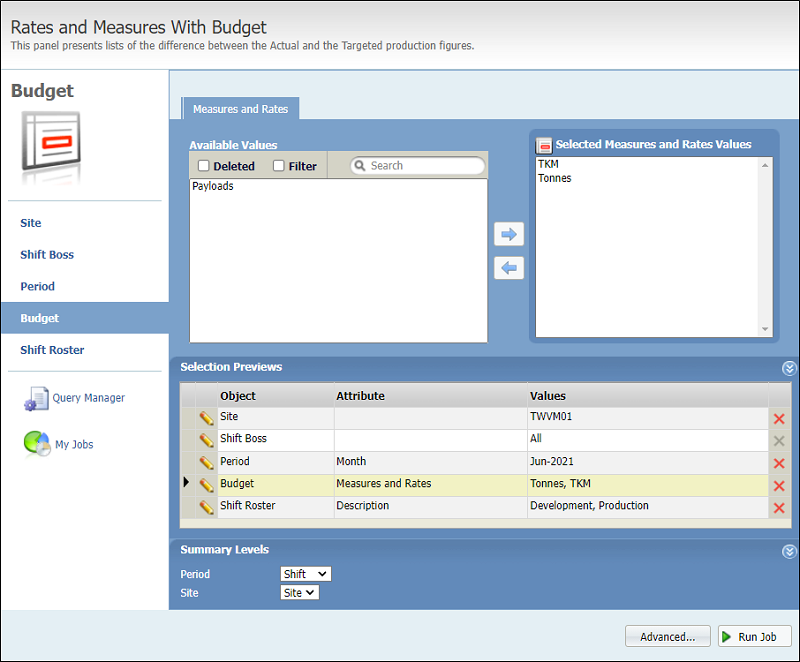Screen dimensions: 800x662
Task: Remove the Shift Roster selection with the red X
Action: 779,507
